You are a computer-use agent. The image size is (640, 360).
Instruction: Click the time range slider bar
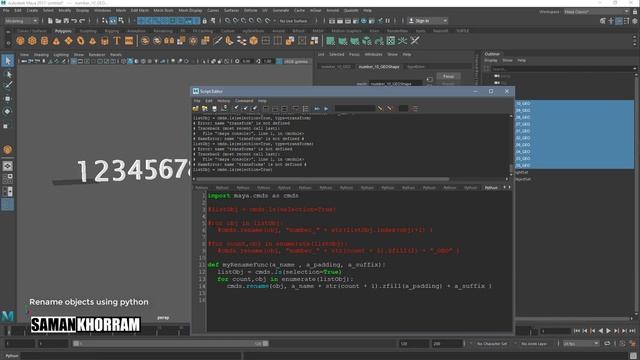point(171,344)
